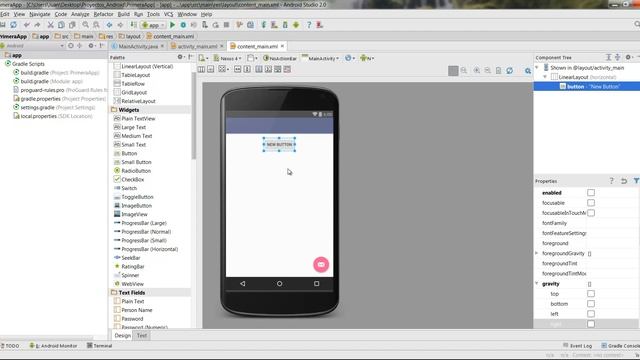Click the Zoom Out icon above canvas
The height and width of the screenshot is (360, 640).
point(487,70)
